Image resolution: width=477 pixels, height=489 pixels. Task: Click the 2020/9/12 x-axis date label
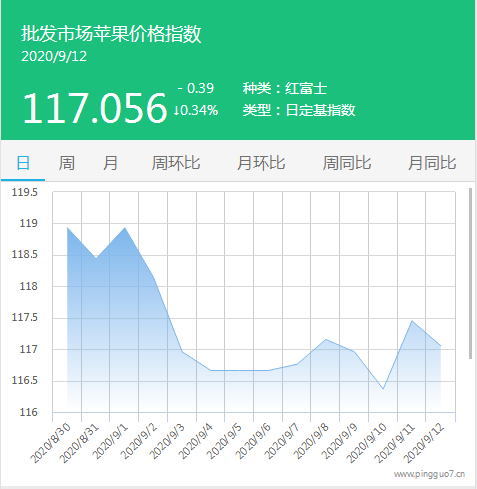click(x=424, y=443)
